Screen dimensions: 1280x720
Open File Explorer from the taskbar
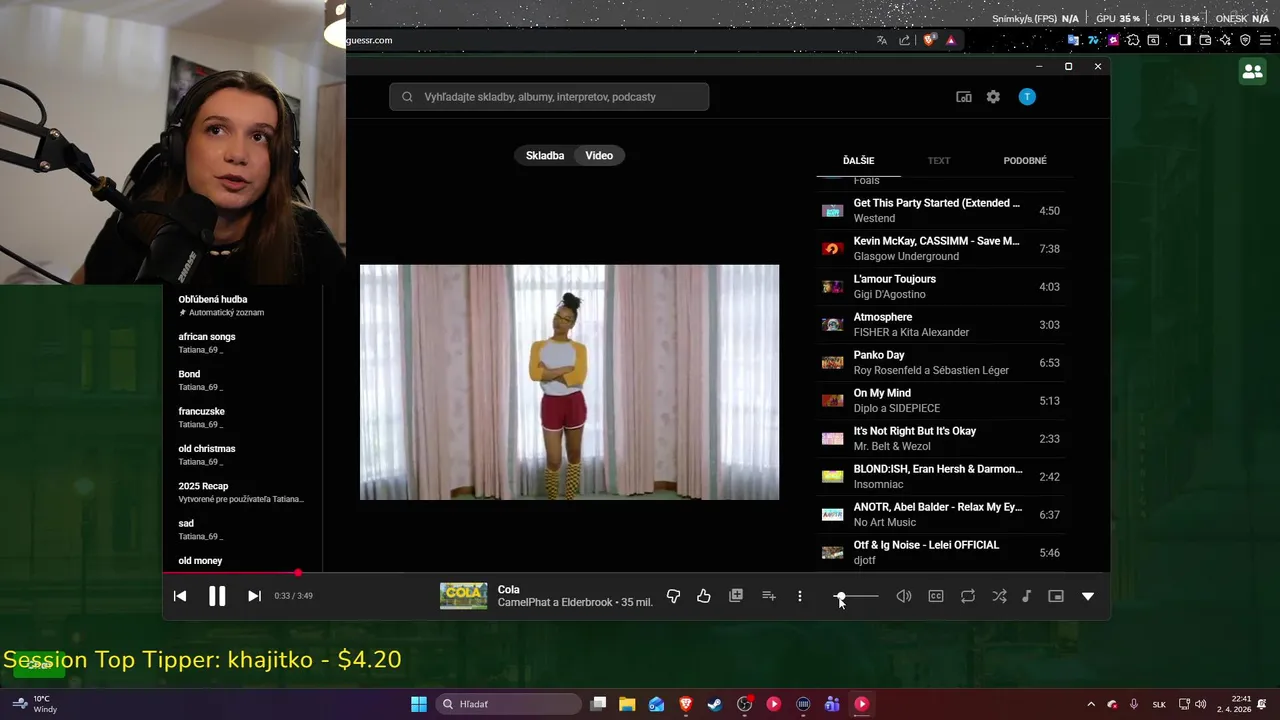627,704
